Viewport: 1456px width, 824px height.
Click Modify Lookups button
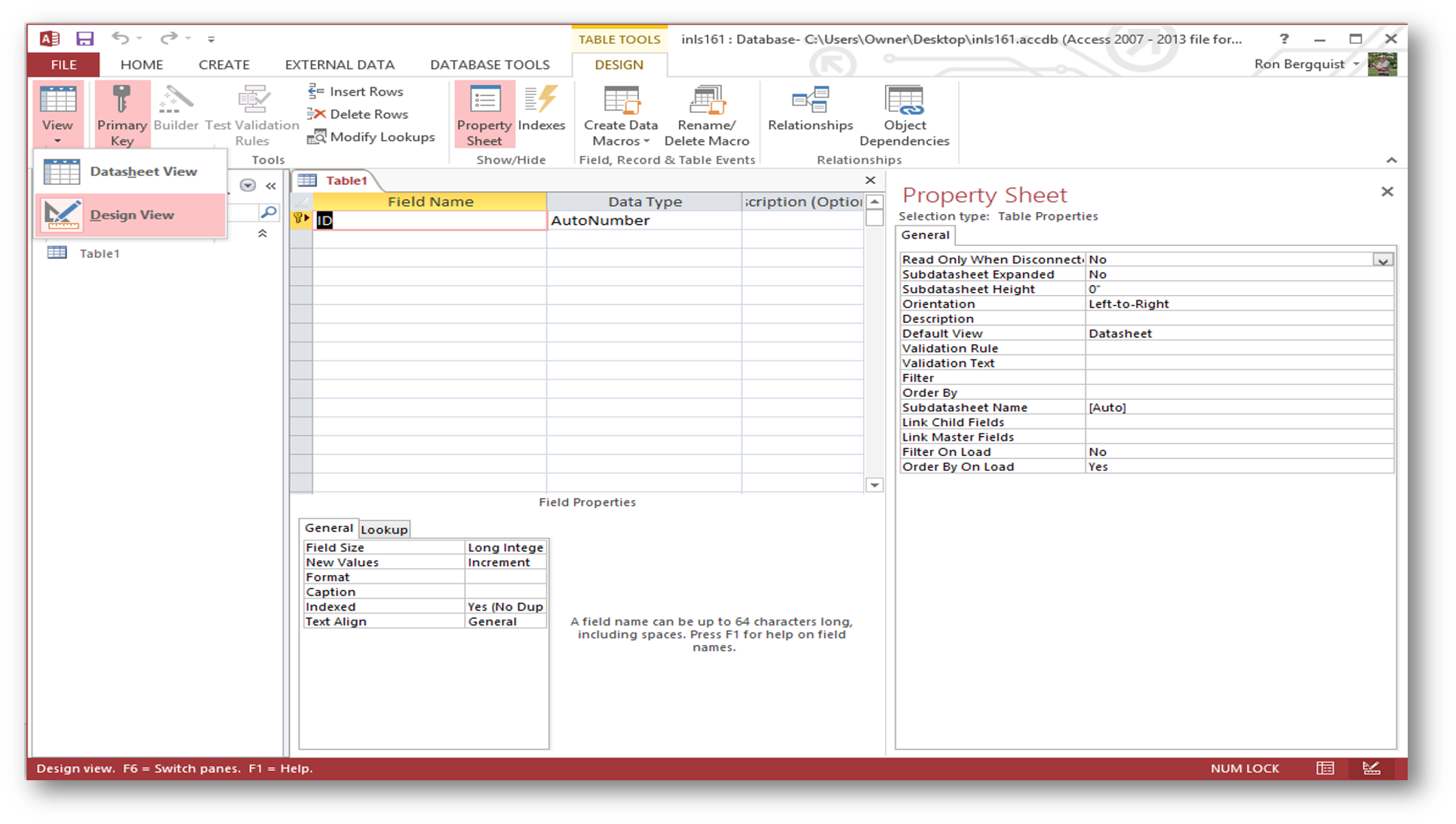[371, 137]
